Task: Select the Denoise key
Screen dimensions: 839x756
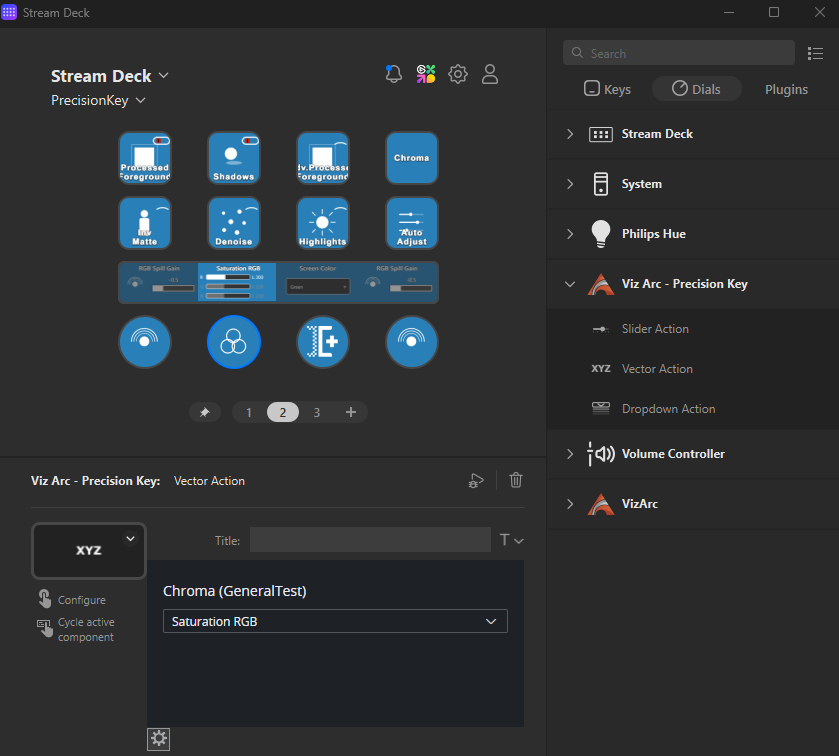Action: [x=234, y=223]
